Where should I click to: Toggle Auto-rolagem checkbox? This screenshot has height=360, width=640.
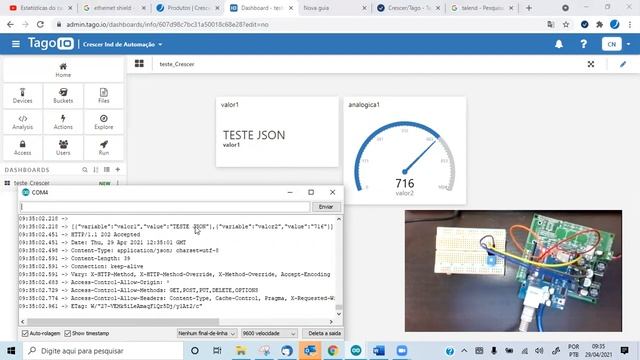click(x=25, y=333)
